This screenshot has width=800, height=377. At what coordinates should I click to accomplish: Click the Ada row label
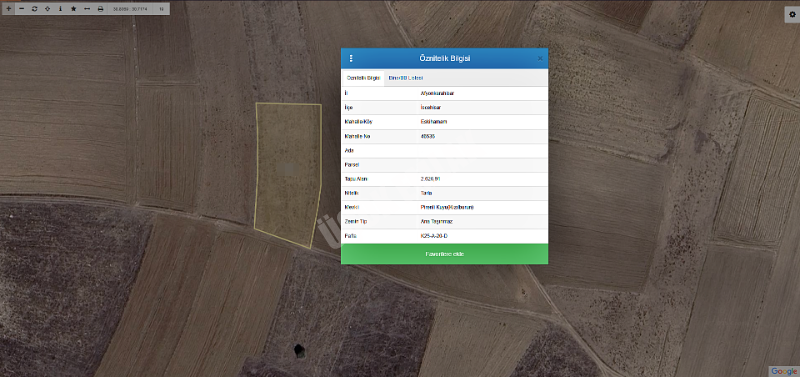(x=349, y=151)
